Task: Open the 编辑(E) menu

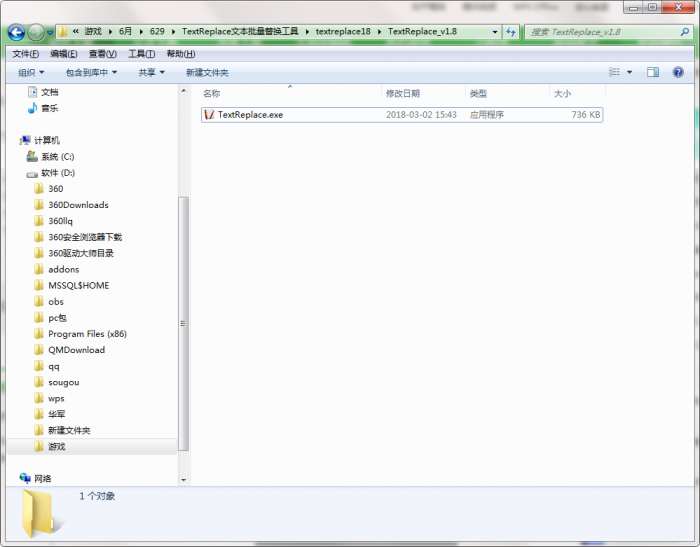Action: click(x=64, y=54)
